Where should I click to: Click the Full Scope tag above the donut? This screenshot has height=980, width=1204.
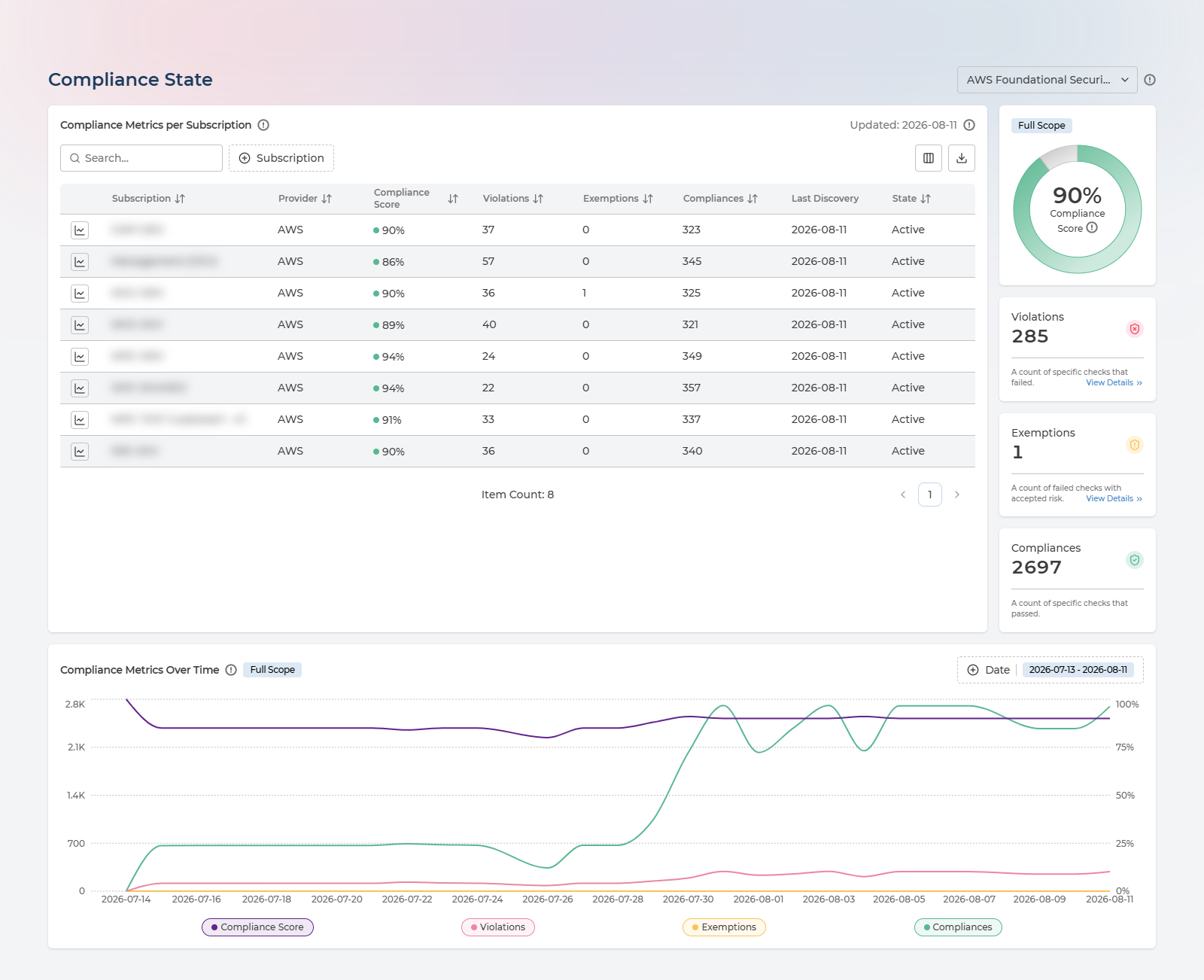[x=1041, y=126]
